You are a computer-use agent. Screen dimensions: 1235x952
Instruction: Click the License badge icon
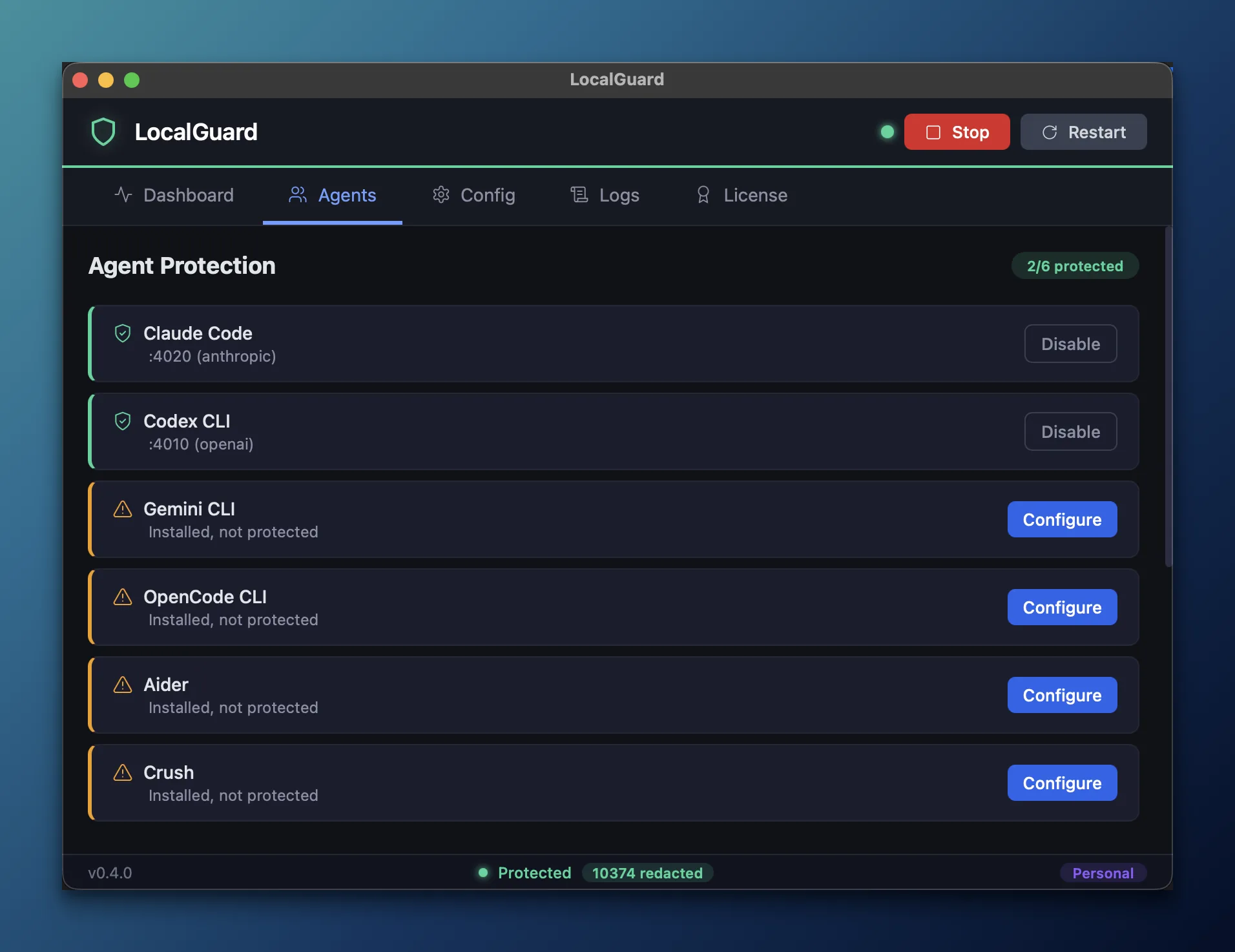tap(703, 194)
